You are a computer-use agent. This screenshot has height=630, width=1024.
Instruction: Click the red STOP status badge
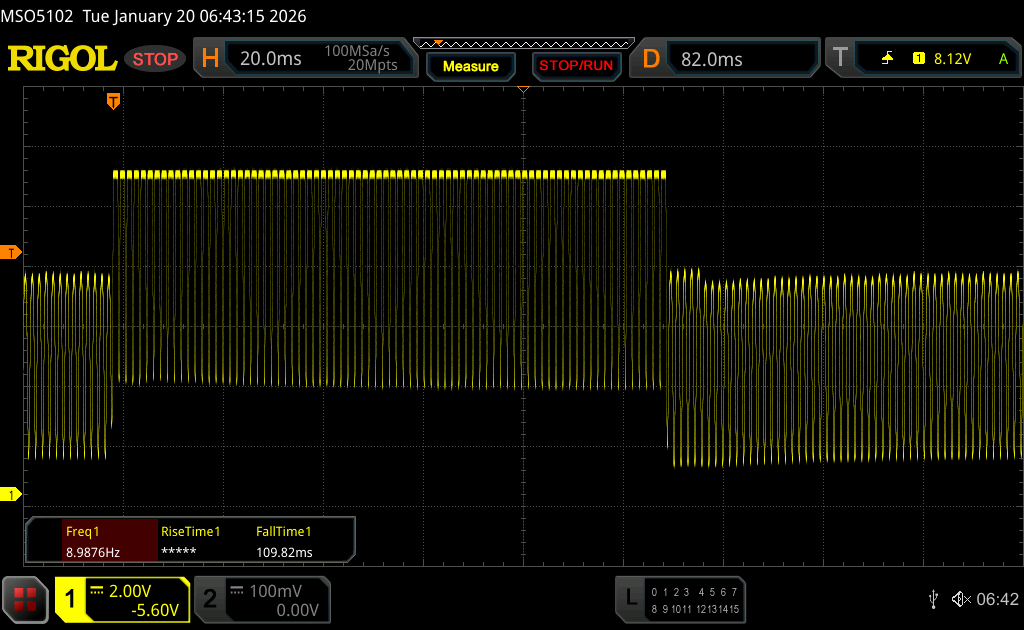click(155, 59)
